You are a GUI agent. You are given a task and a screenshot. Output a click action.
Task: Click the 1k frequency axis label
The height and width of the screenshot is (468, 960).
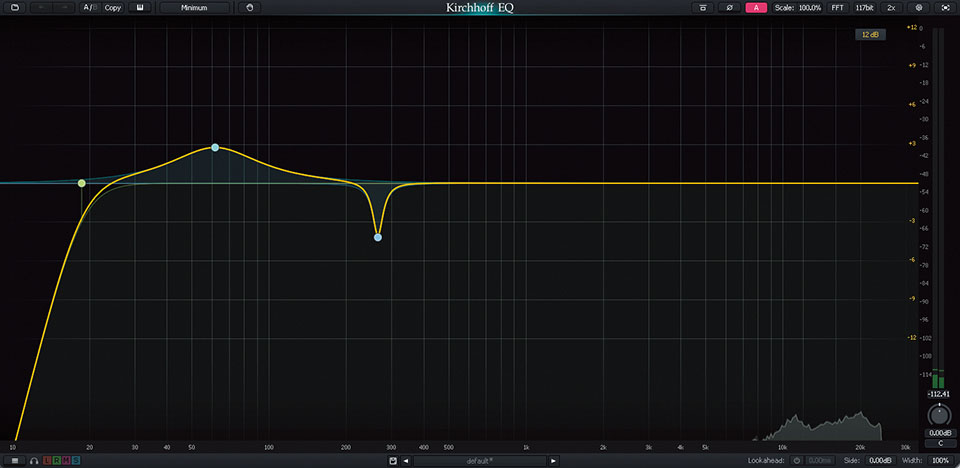(x=526, y=447)
